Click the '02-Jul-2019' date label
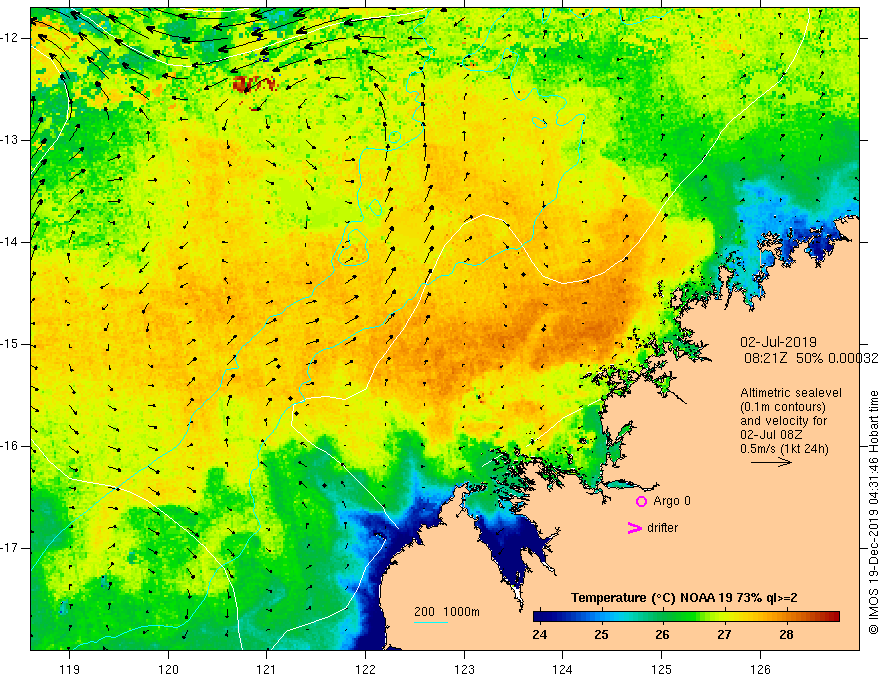This screenshot has width=880, height=680. (778, 342)
